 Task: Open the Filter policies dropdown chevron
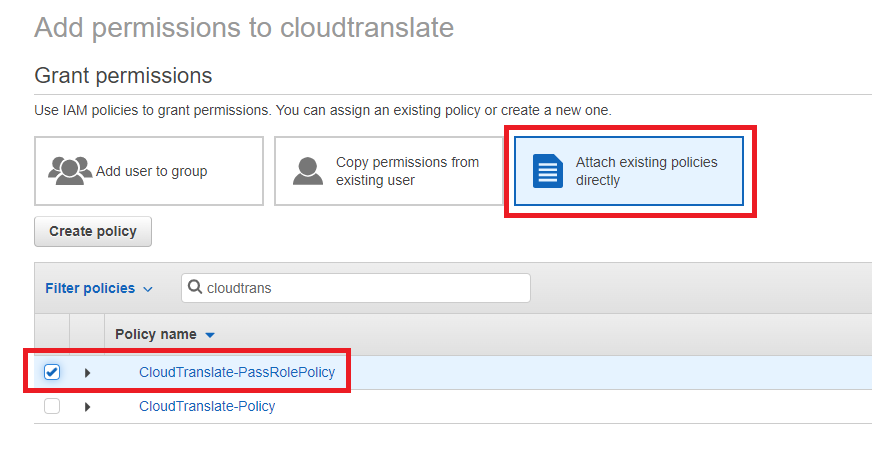(x=148, y=289)
